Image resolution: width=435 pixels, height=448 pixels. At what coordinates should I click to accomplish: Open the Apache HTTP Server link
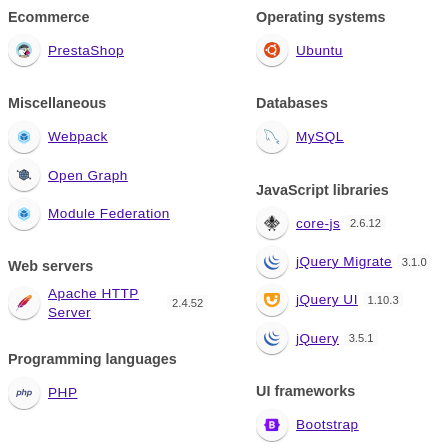[x=93, y=303]
